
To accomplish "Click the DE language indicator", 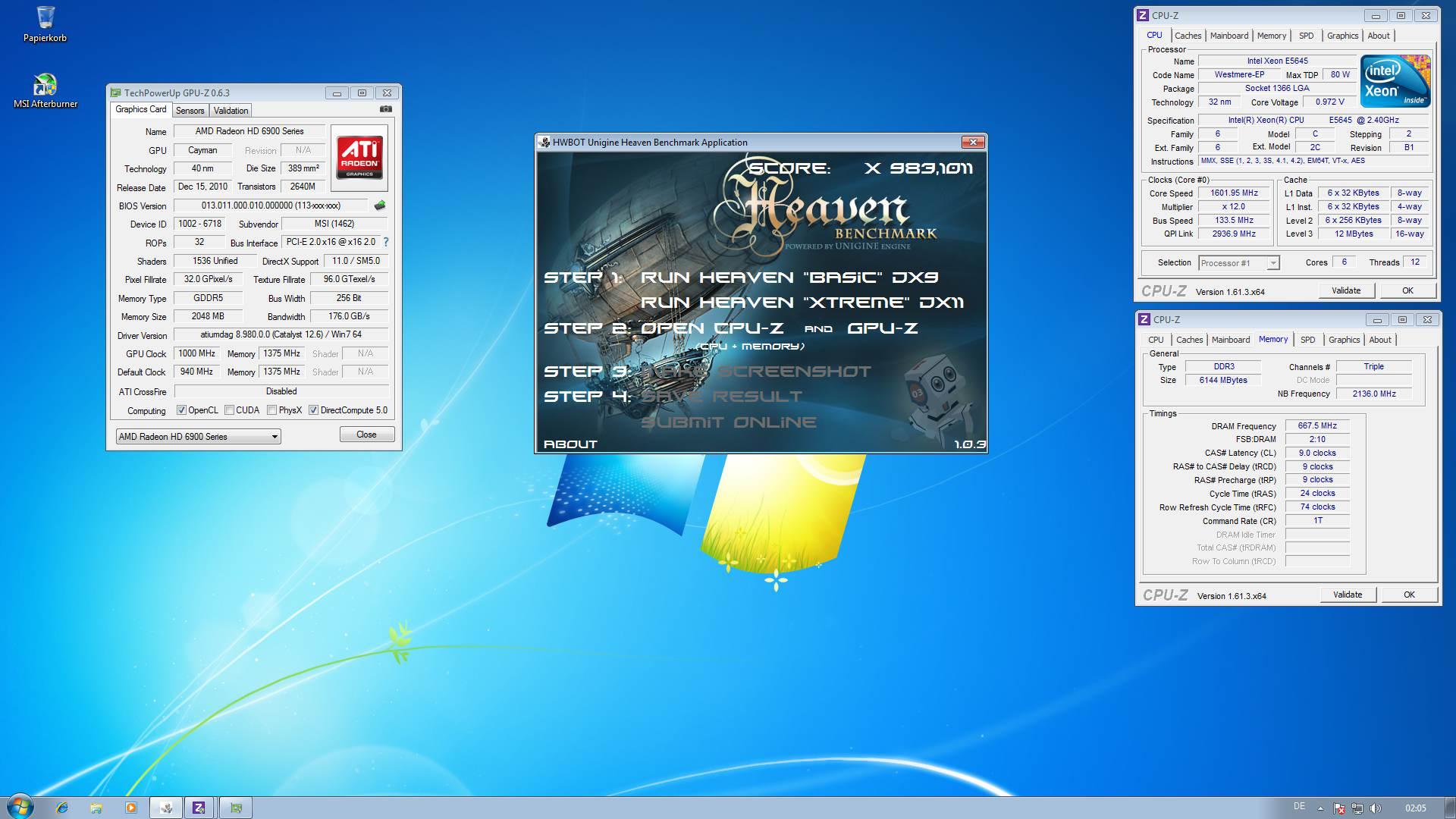I will 1299,807.
